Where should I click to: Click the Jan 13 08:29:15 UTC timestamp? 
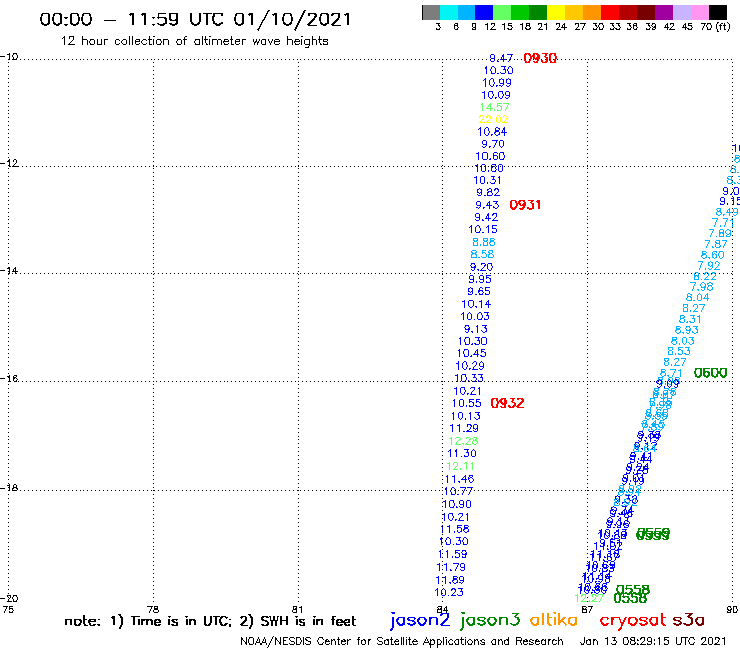point(653,641)
